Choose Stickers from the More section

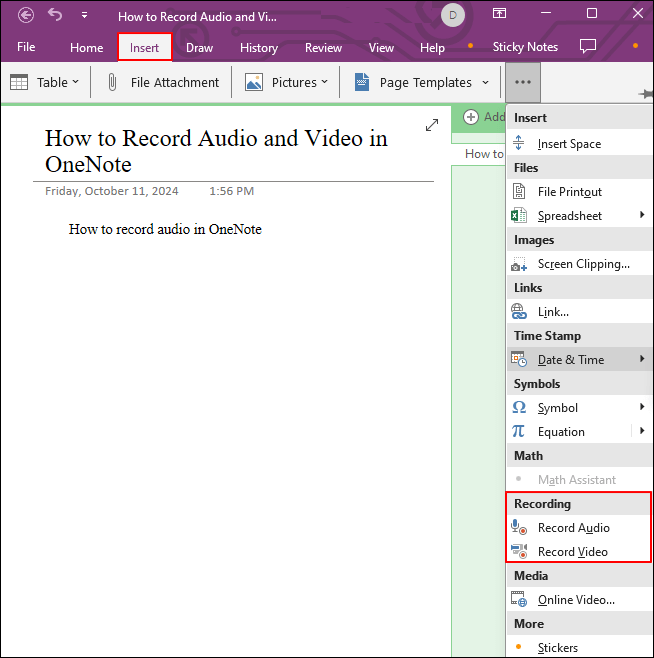click(x=579, y=647)
